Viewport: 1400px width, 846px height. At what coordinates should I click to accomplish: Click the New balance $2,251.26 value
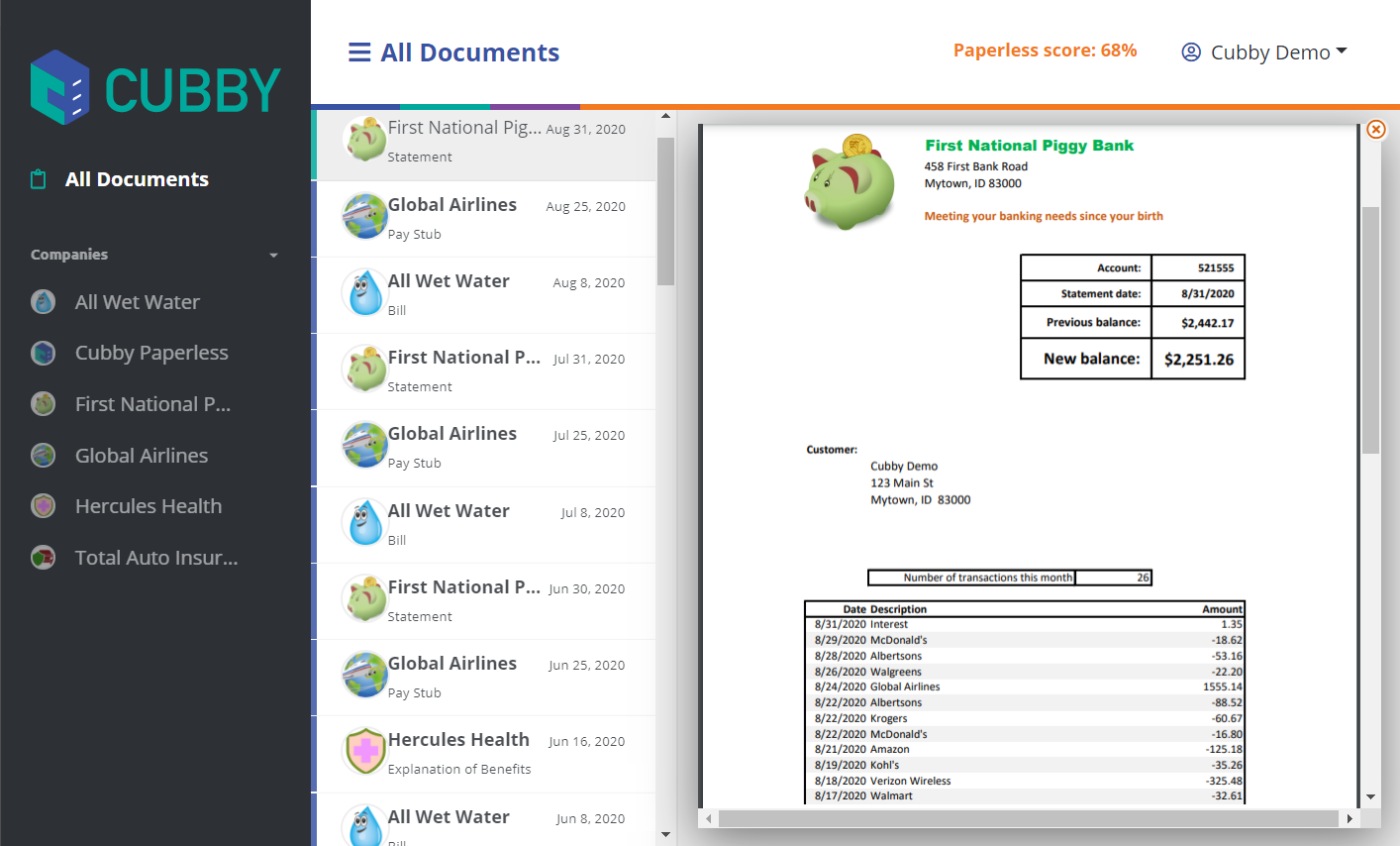pyautogui.click(x=1198, y=360)
